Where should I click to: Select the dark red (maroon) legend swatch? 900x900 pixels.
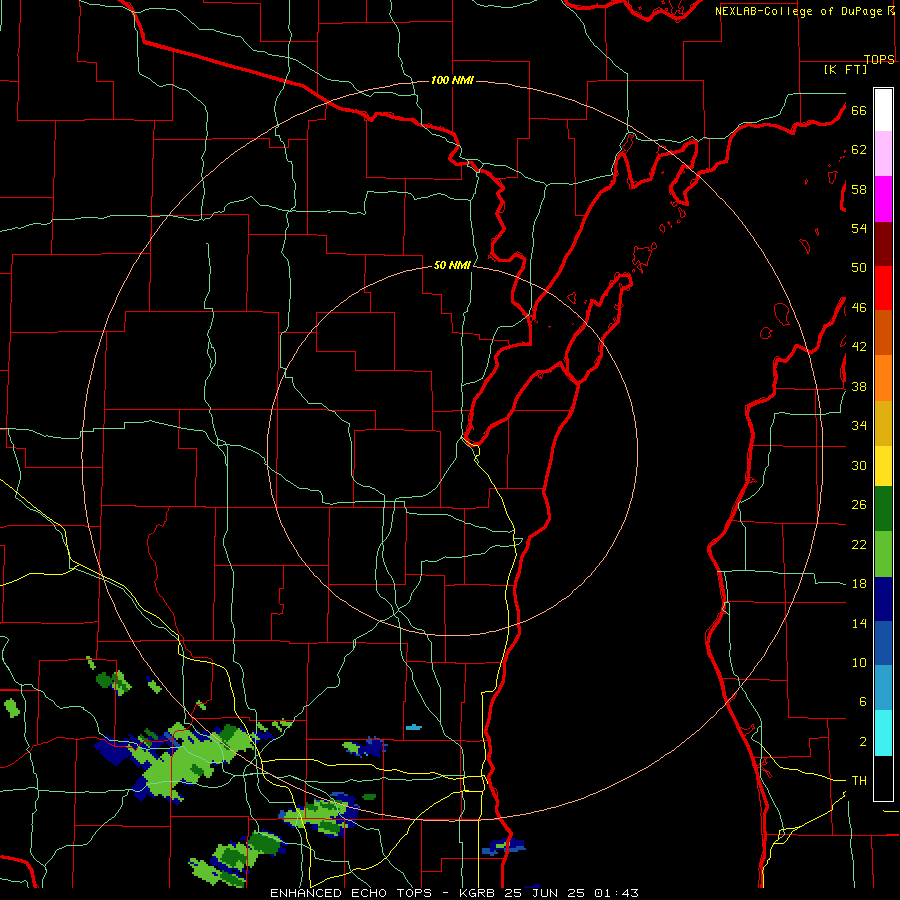tap(883, 244)
